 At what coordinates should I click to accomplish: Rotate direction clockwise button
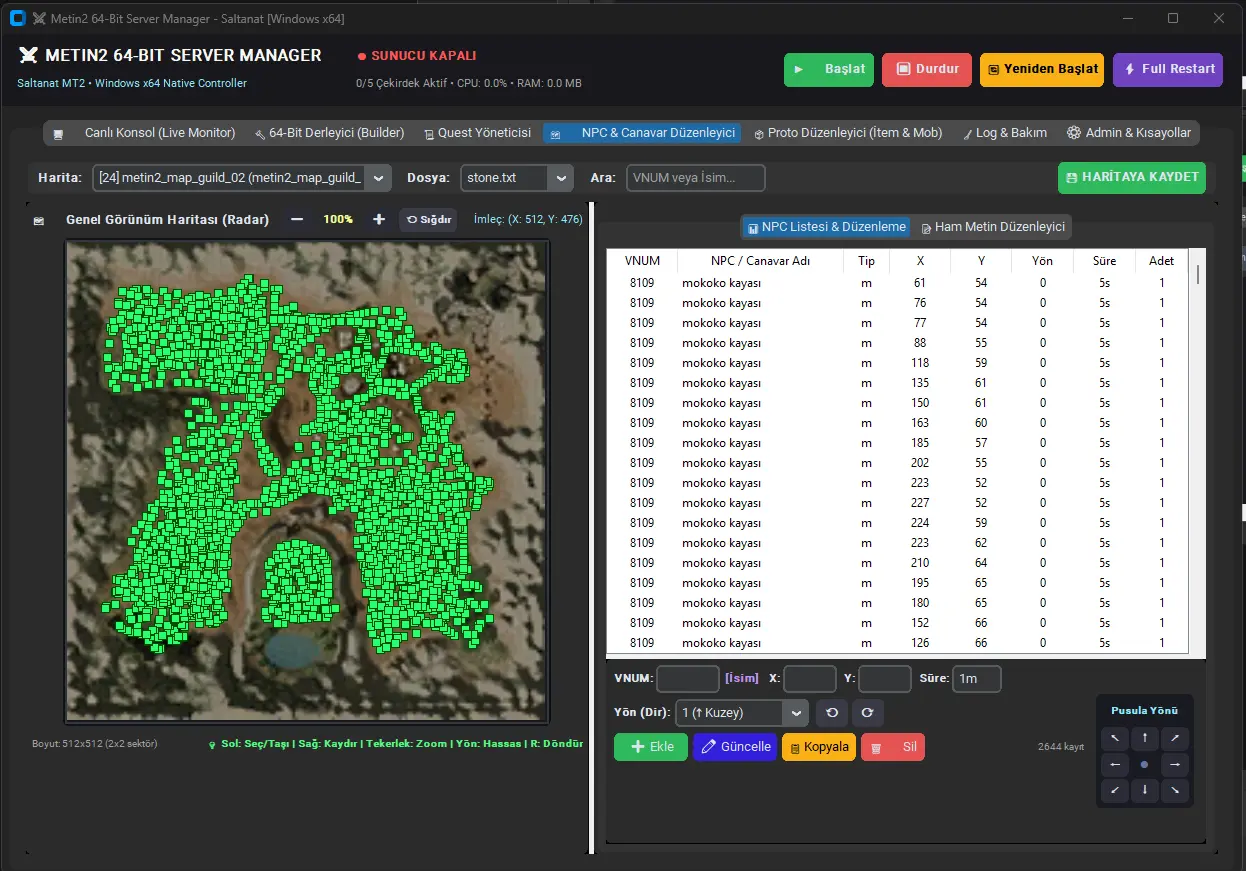[x=867, y=713]
